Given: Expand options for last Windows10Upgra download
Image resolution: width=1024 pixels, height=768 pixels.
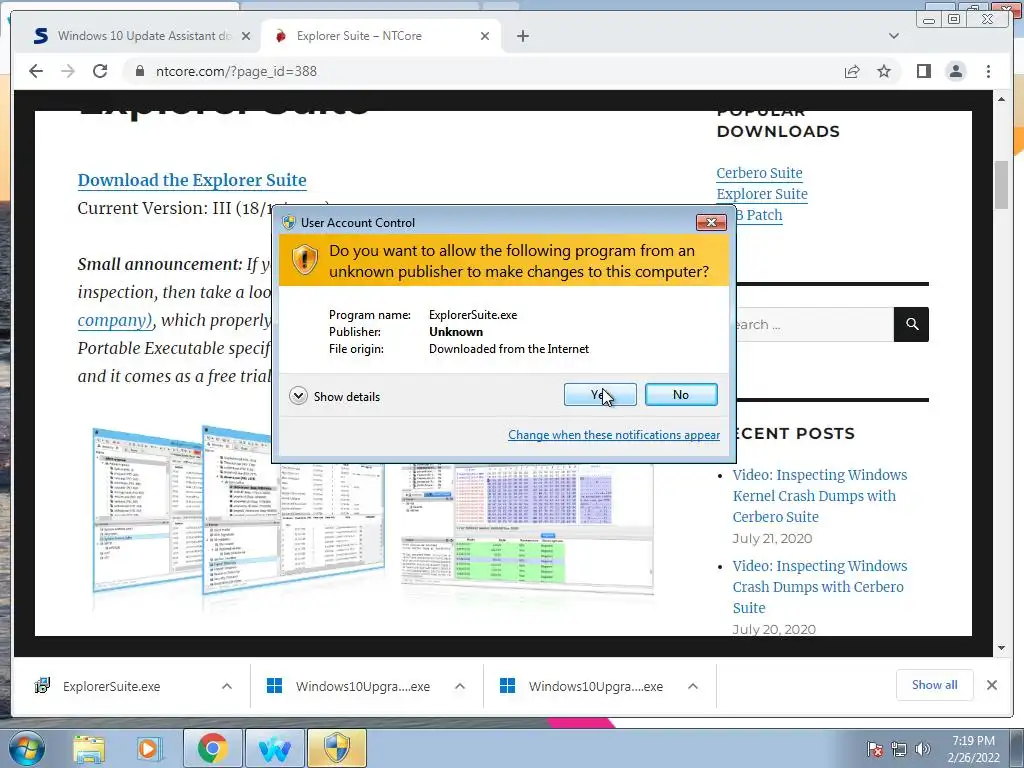Looking at the screenshot, I should click(x=693, y=686).
